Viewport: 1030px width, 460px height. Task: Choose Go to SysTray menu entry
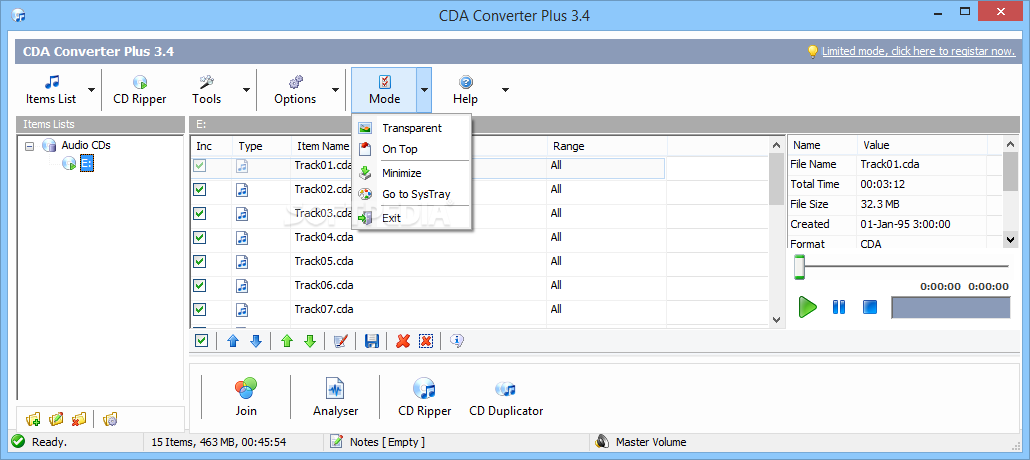click(x=412, y=195)
